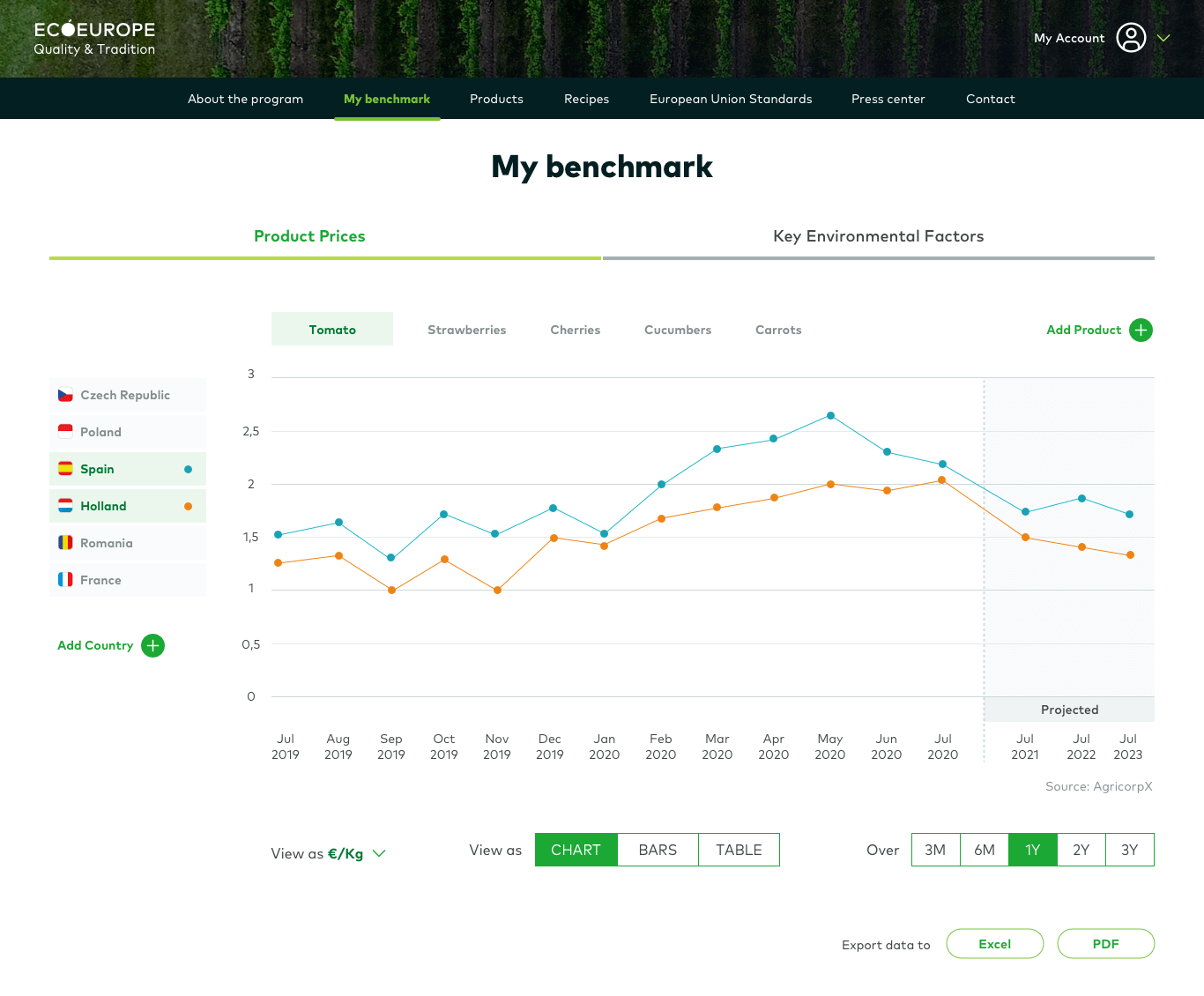
Task: Click the Romania flag icon
Action: click(x=65, y=542)
